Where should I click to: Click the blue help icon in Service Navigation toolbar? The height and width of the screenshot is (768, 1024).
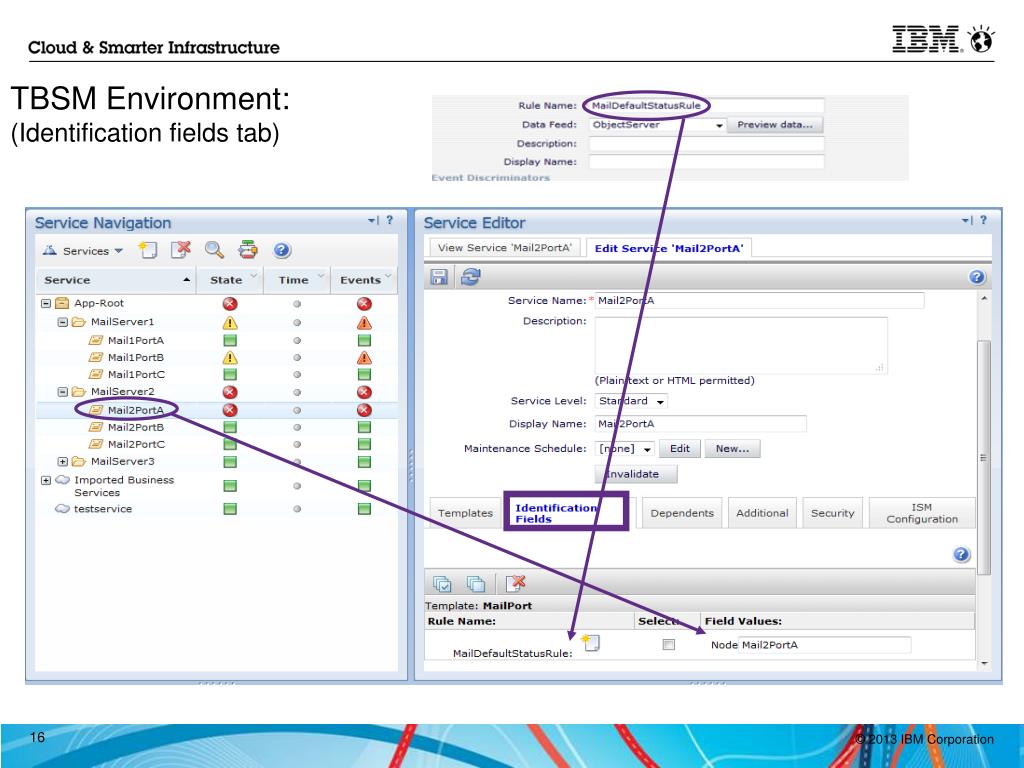point(281,250)
